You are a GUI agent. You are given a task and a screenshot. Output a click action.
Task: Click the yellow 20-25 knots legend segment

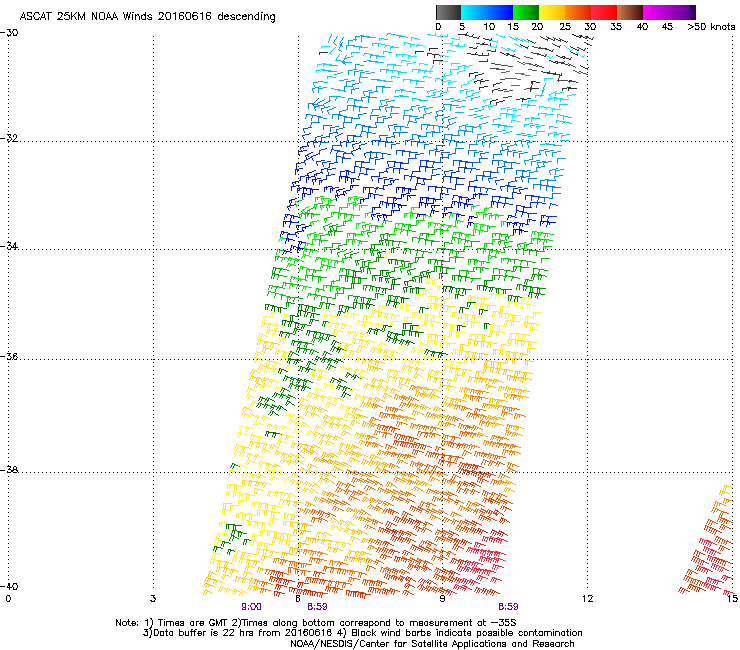point(552,12)
